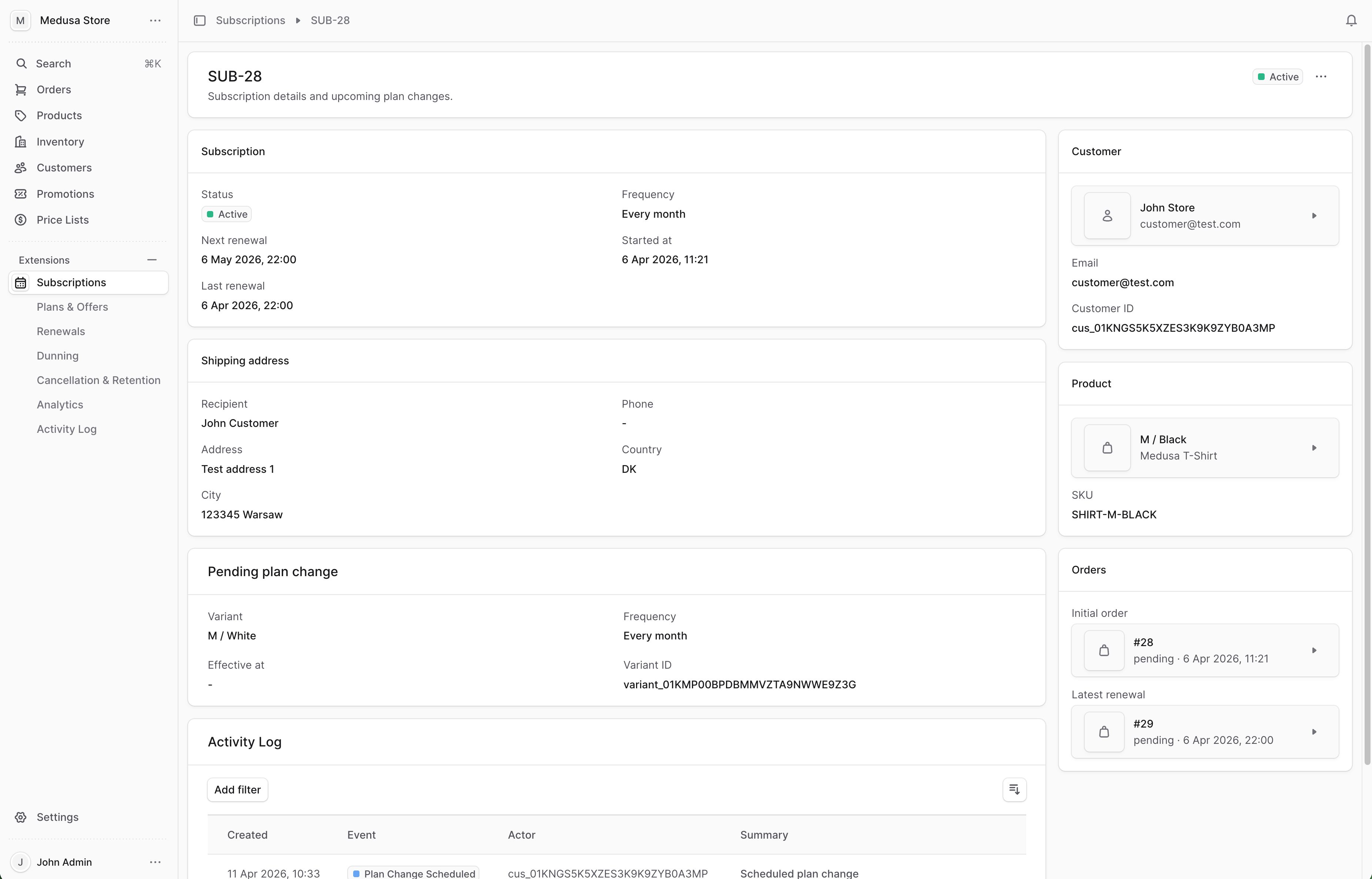Go back to Subscriptions breadcrumb
Screen dimensions: 1372x879
click(x=251, y=20)
